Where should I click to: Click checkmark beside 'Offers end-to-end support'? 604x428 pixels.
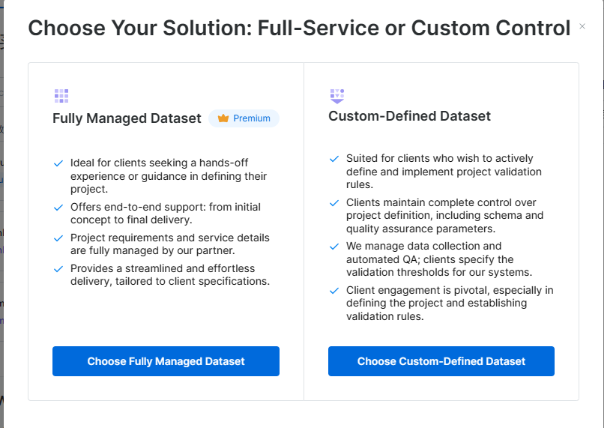pyautogui.click(x=58, y=206)
